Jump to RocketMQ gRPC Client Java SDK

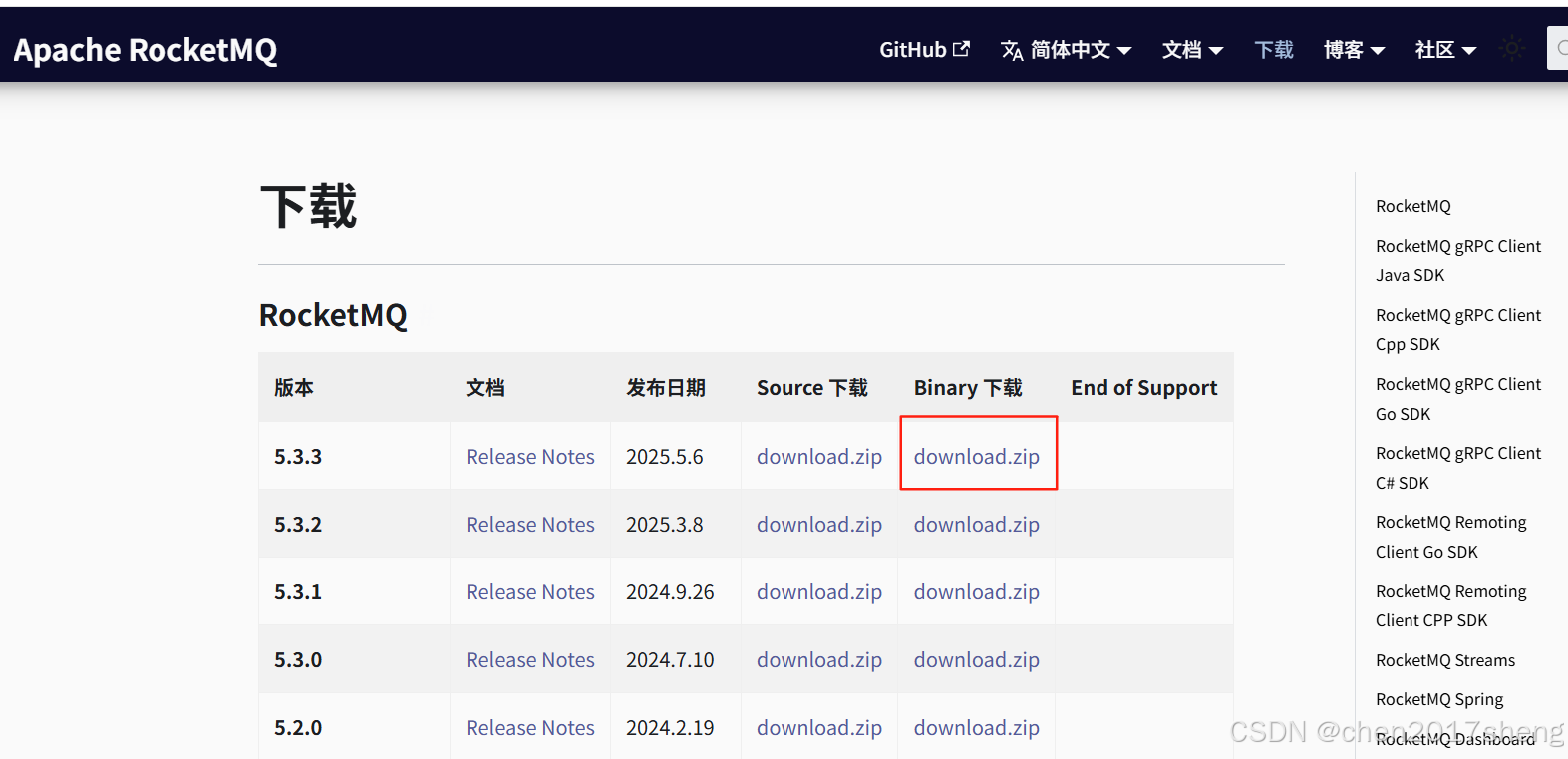tap(1458, 261)
